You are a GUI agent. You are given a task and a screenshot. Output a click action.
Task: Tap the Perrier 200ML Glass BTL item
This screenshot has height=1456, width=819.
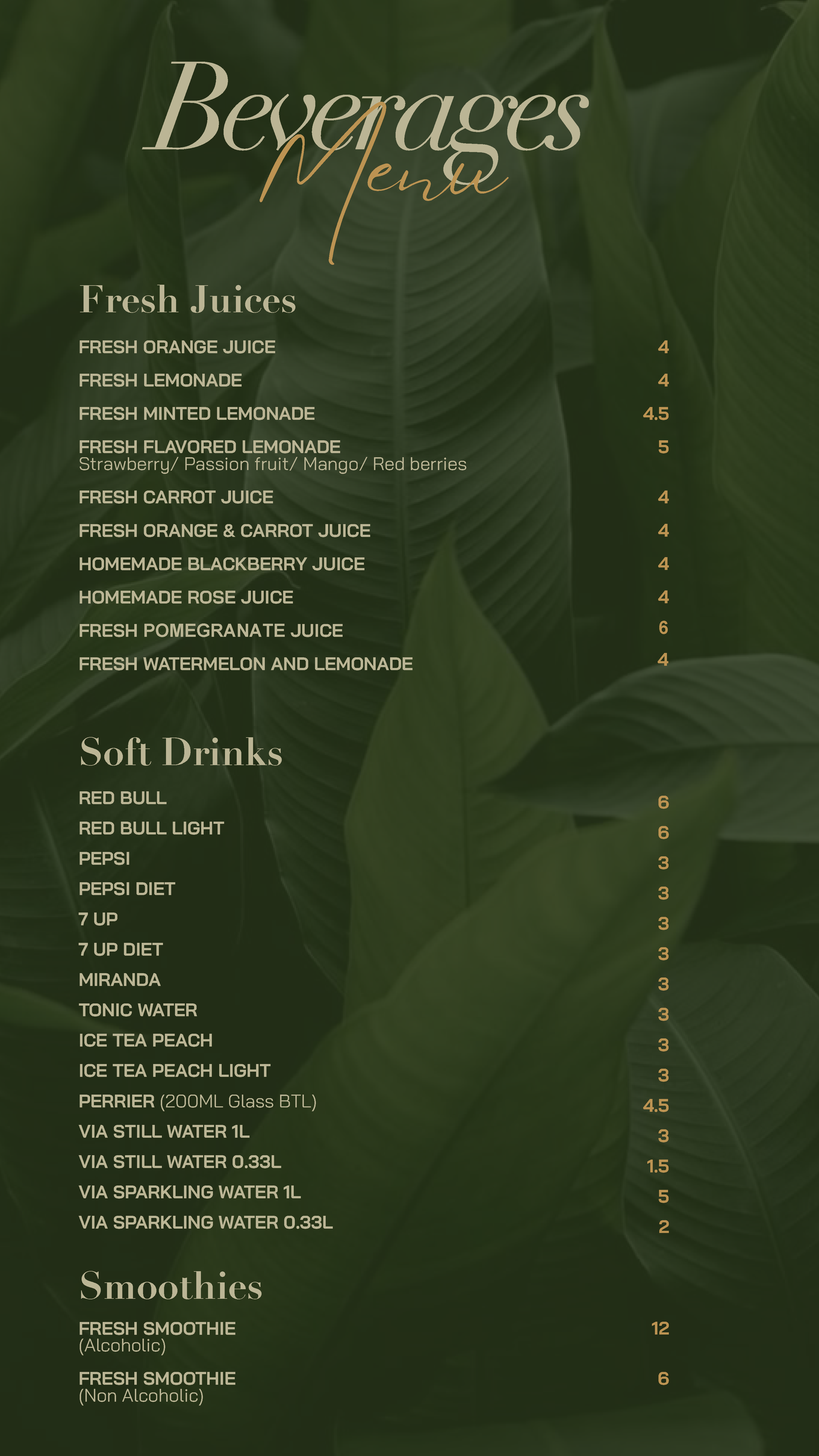(197, 1101)
